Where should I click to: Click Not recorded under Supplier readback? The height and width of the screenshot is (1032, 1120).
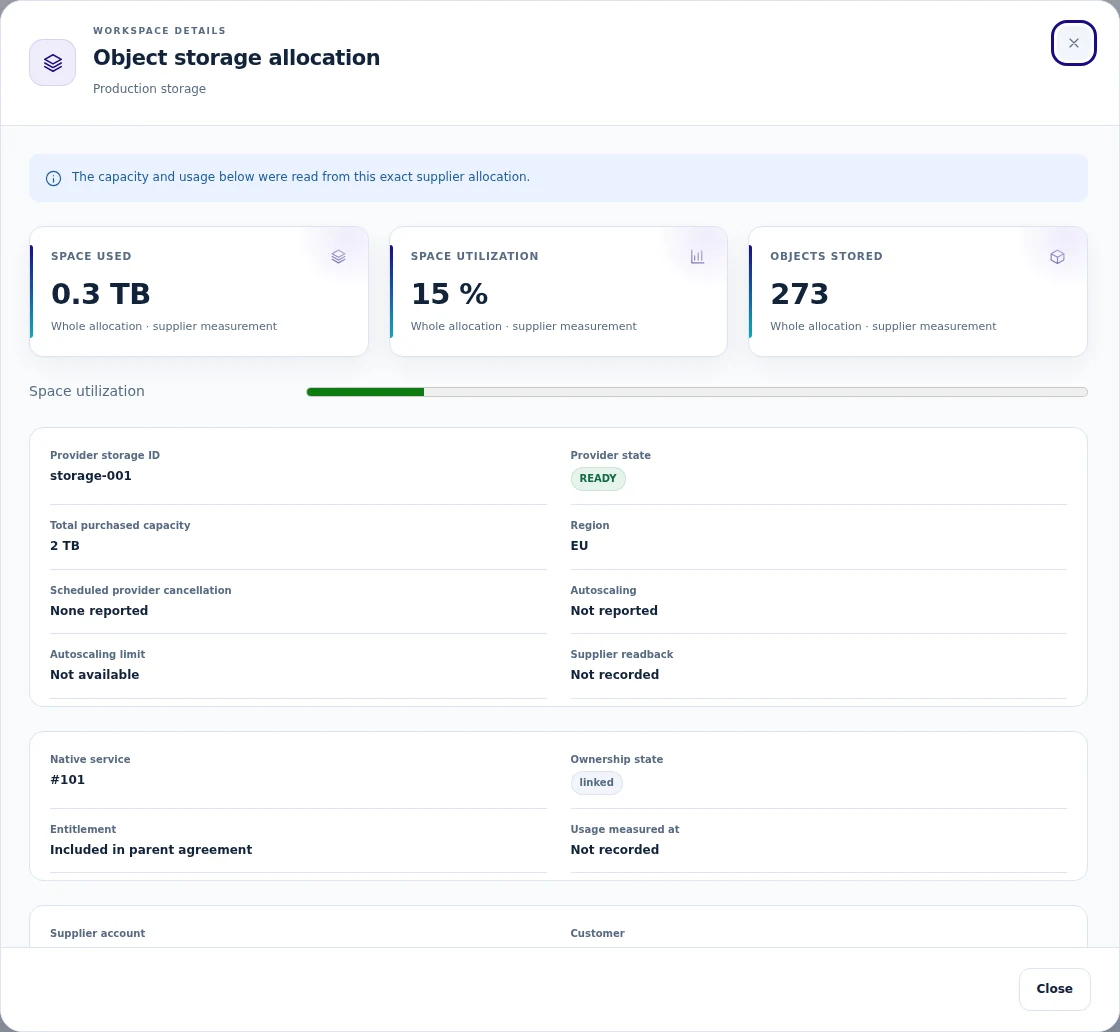pos(615,675)
